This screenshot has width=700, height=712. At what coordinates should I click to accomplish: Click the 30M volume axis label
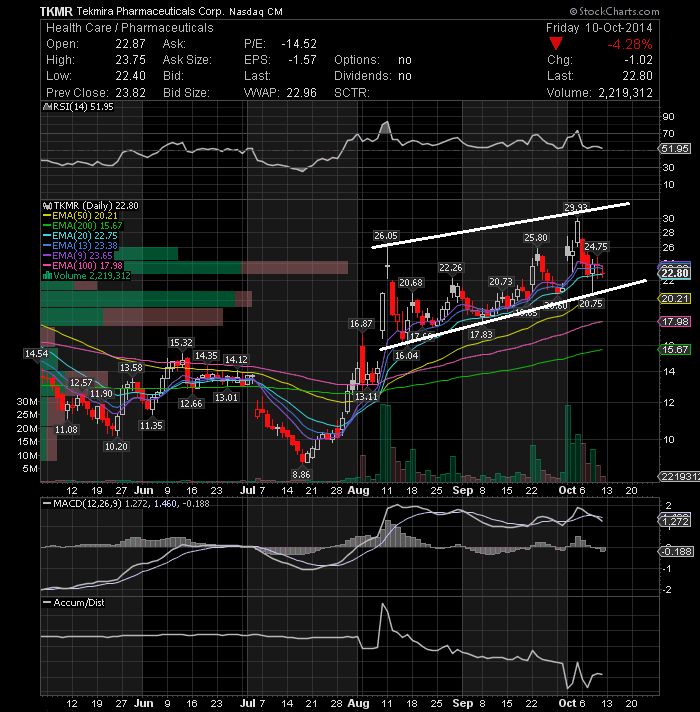(x=27, y=401)
